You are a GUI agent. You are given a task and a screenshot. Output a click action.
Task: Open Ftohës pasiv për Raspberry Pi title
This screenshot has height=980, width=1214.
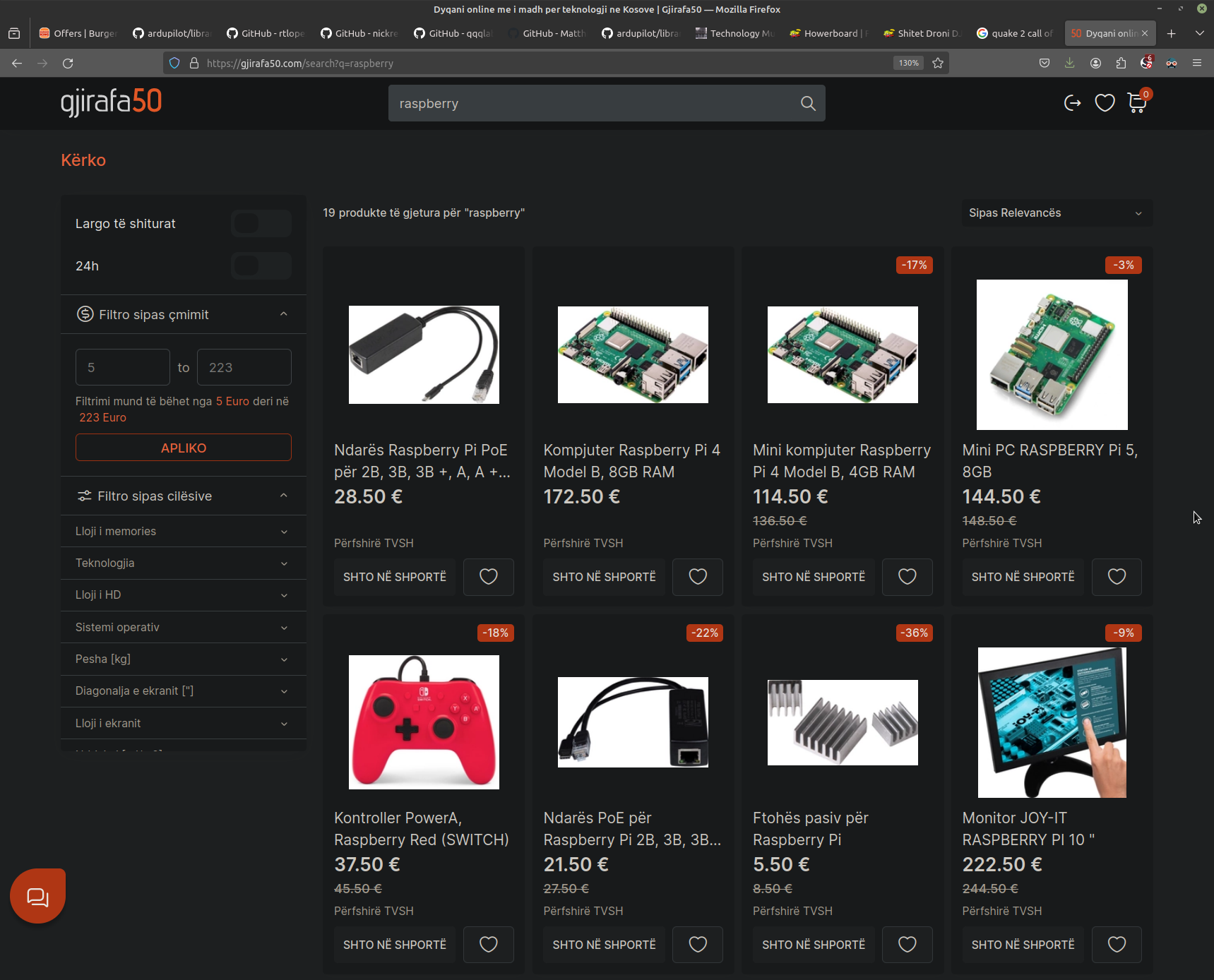coord(810,829)
